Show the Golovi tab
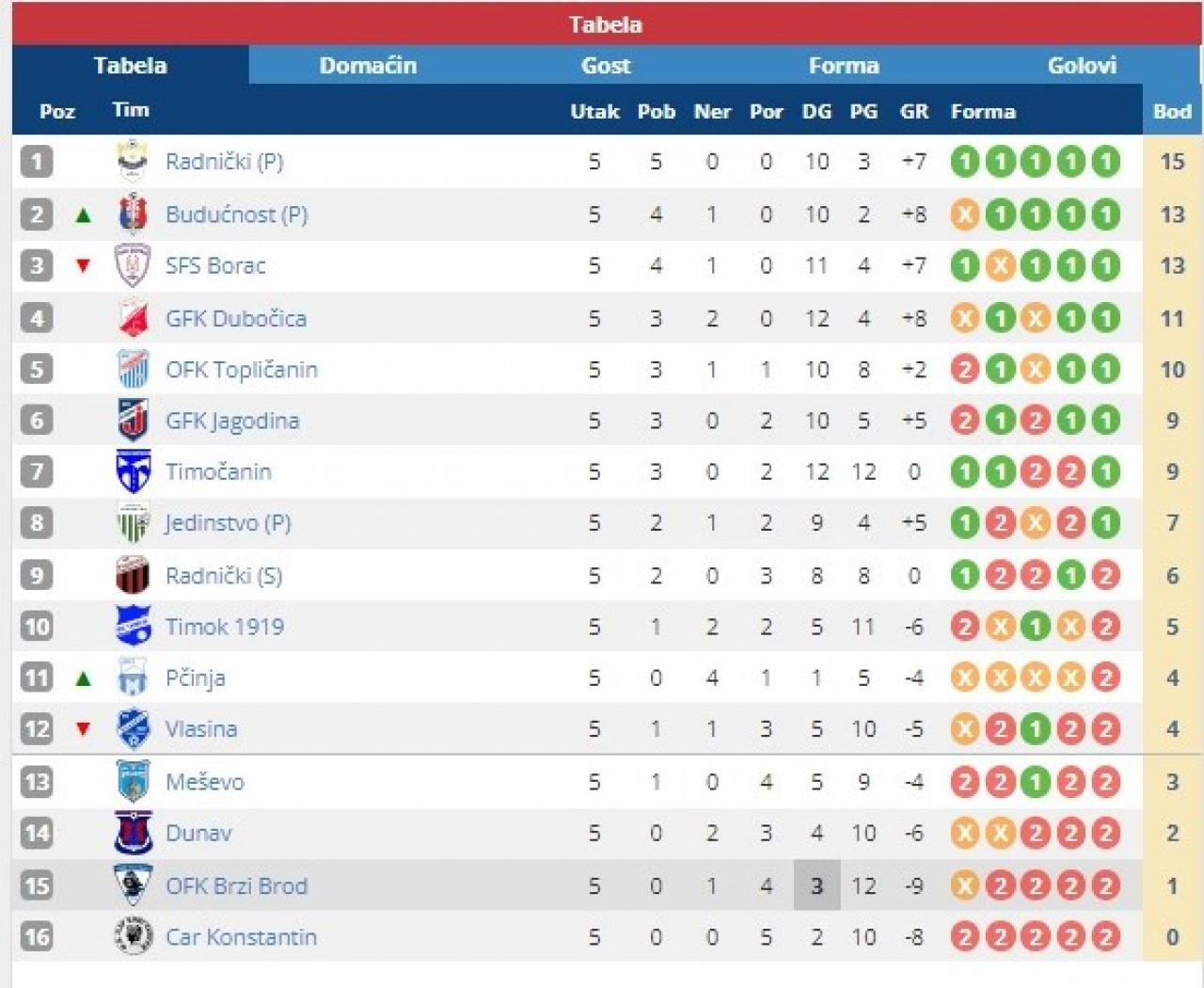The height and width of the screenshot is (988, 1204). [x=1082, y=65]
